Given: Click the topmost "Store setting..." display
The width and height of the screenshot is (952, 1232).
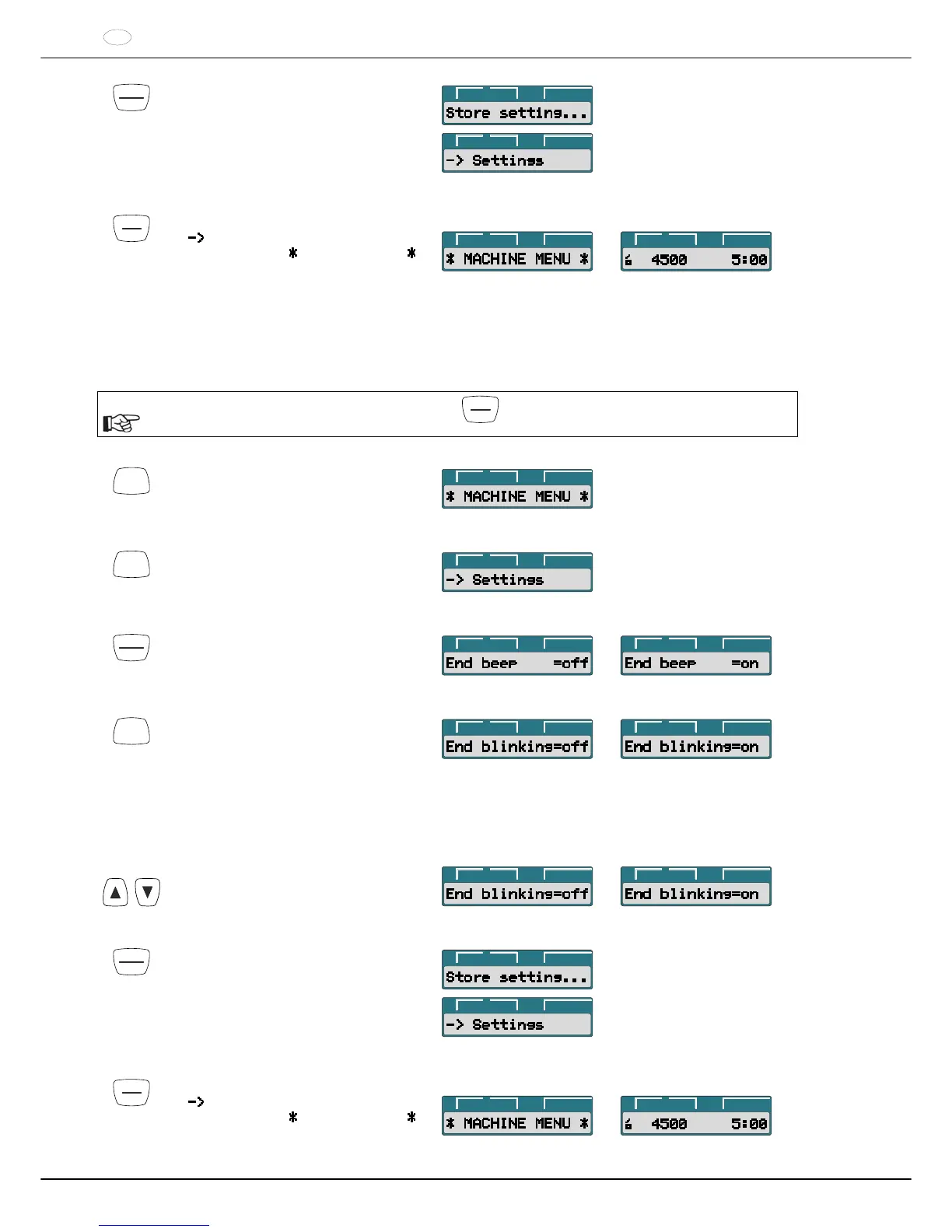Looking at the screenshot, I should pos(517,106).
